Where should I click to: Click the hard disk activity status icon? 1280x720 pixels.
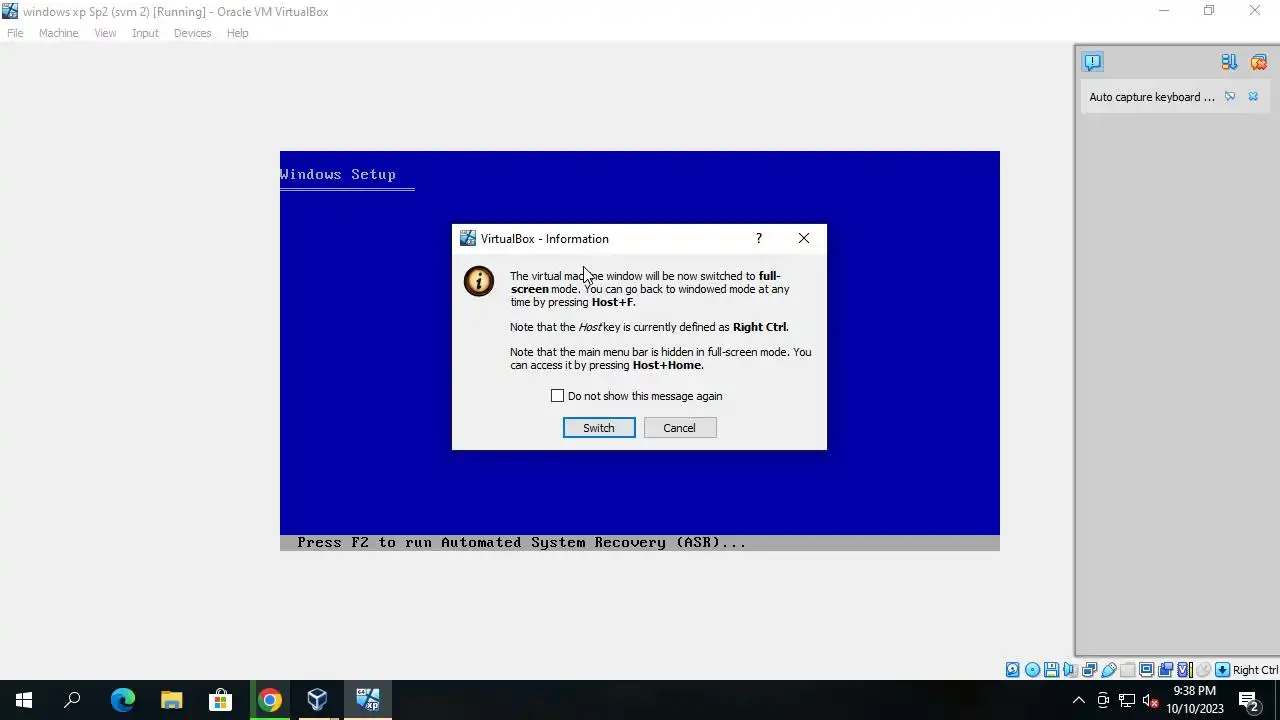click(1012, 670)
